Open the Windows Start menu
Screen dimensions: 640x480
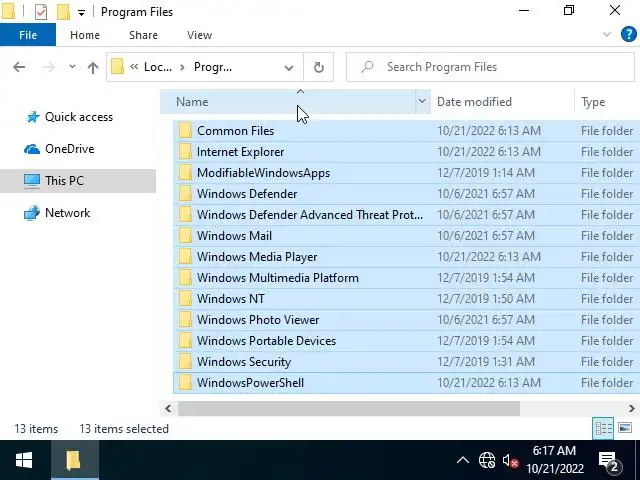[x=24, y=460]
